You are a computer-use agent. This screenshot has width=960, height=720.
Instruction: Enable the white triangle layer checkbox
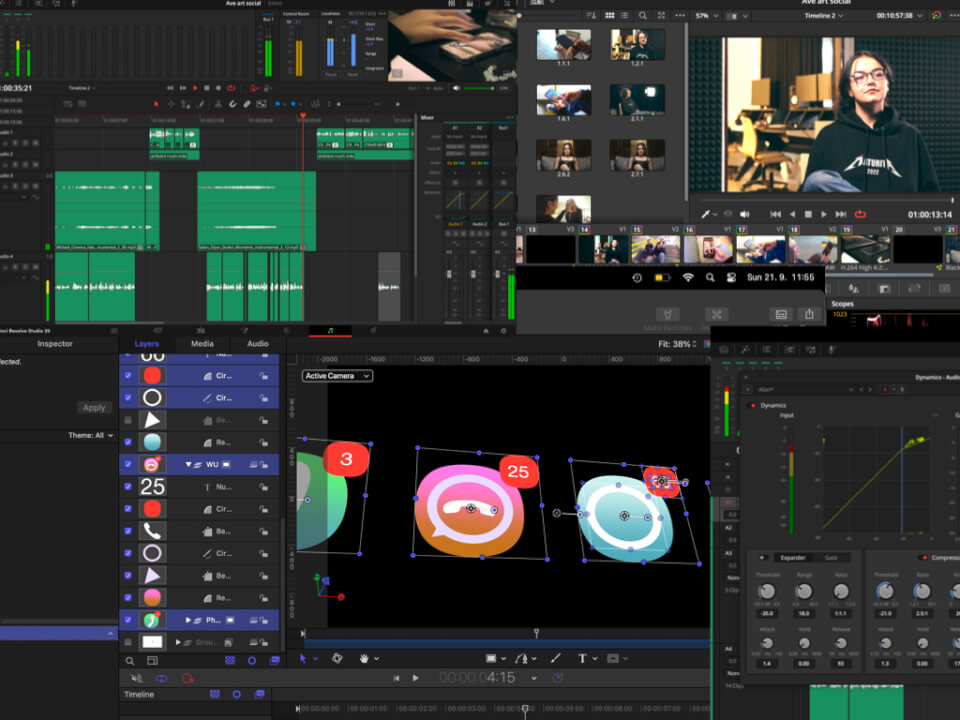128,420
